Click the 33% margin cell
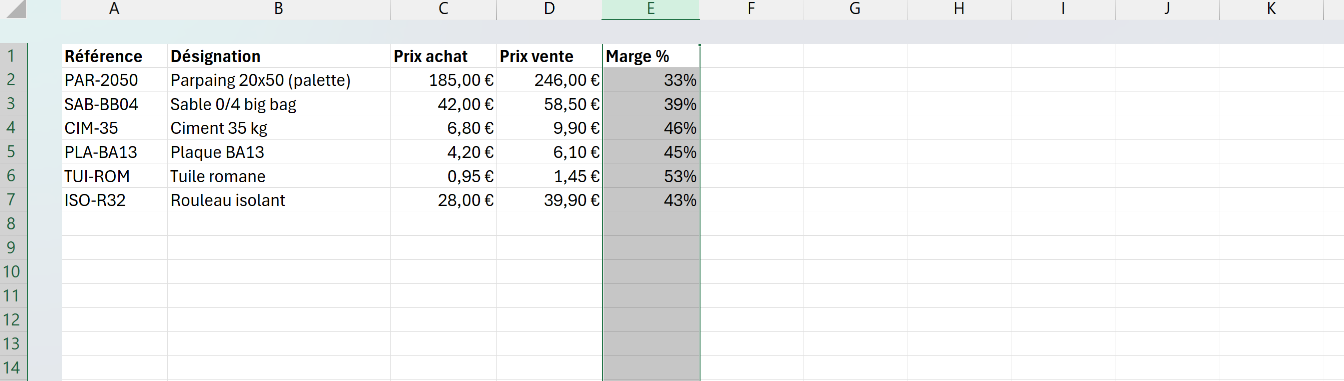 (x=651, y=80)
